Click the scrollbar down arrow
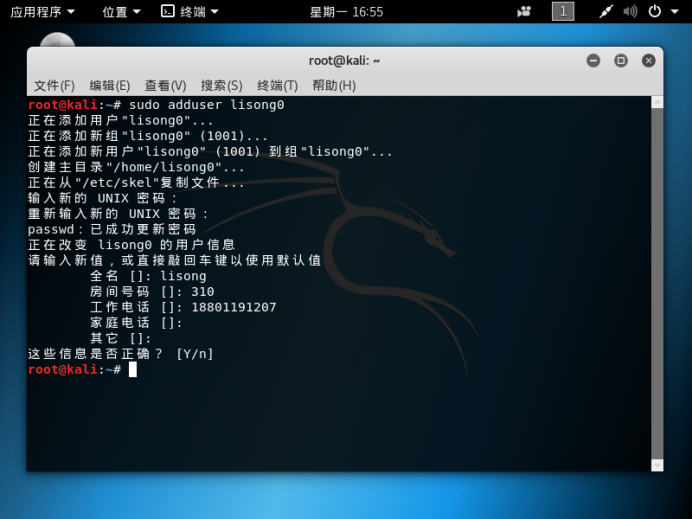692x519 pixels. [657, 465]
